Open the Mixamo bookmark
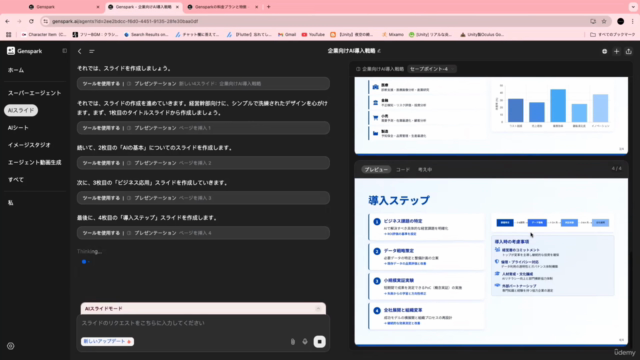The width and height of the screenshot is (640, 360). pos(393,35)
